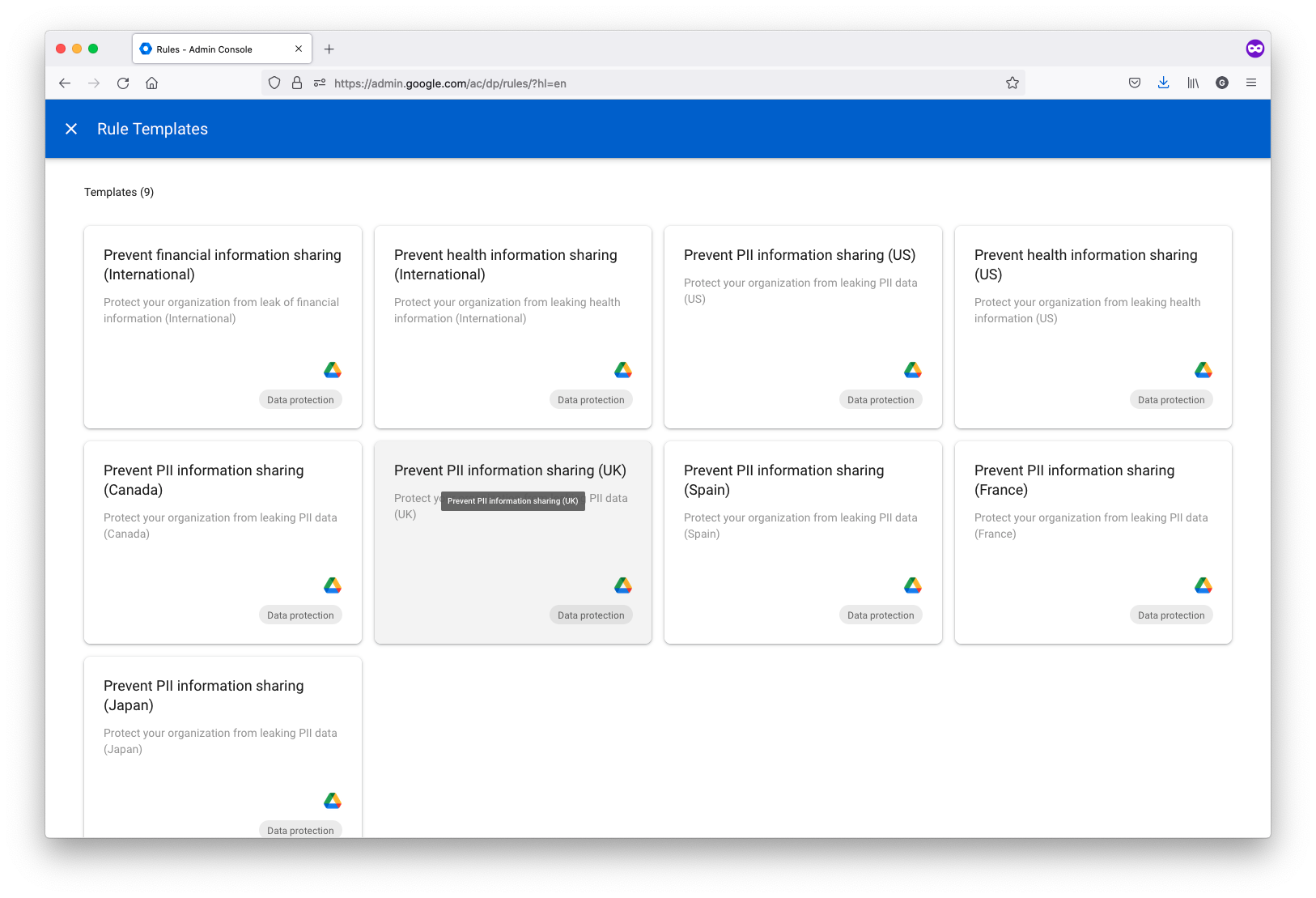Click Drive icon on PII (Japan) card

pos(333,801)
